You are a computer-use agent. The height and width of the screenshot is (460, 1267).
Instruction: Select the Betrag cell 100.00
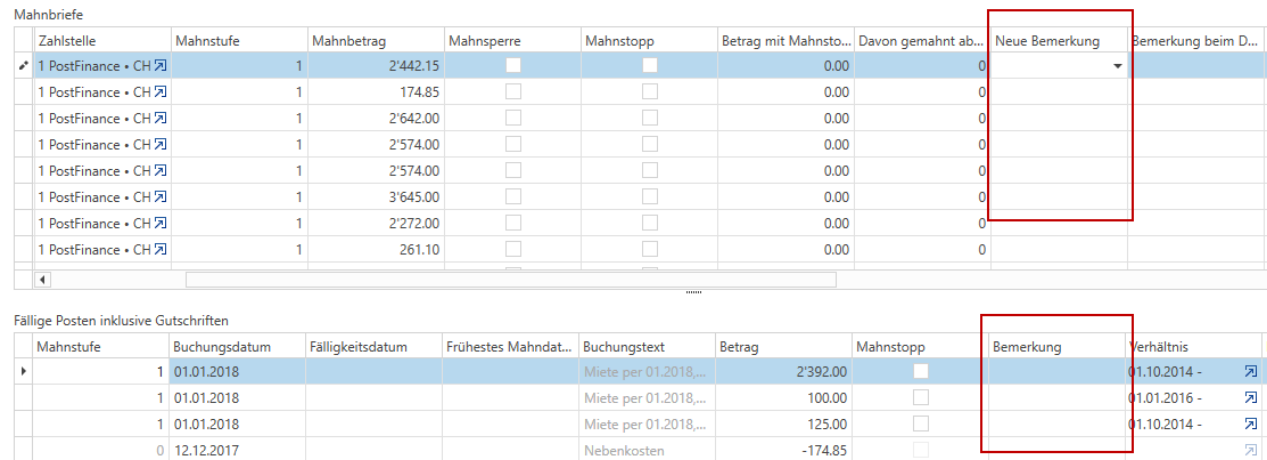784,397
